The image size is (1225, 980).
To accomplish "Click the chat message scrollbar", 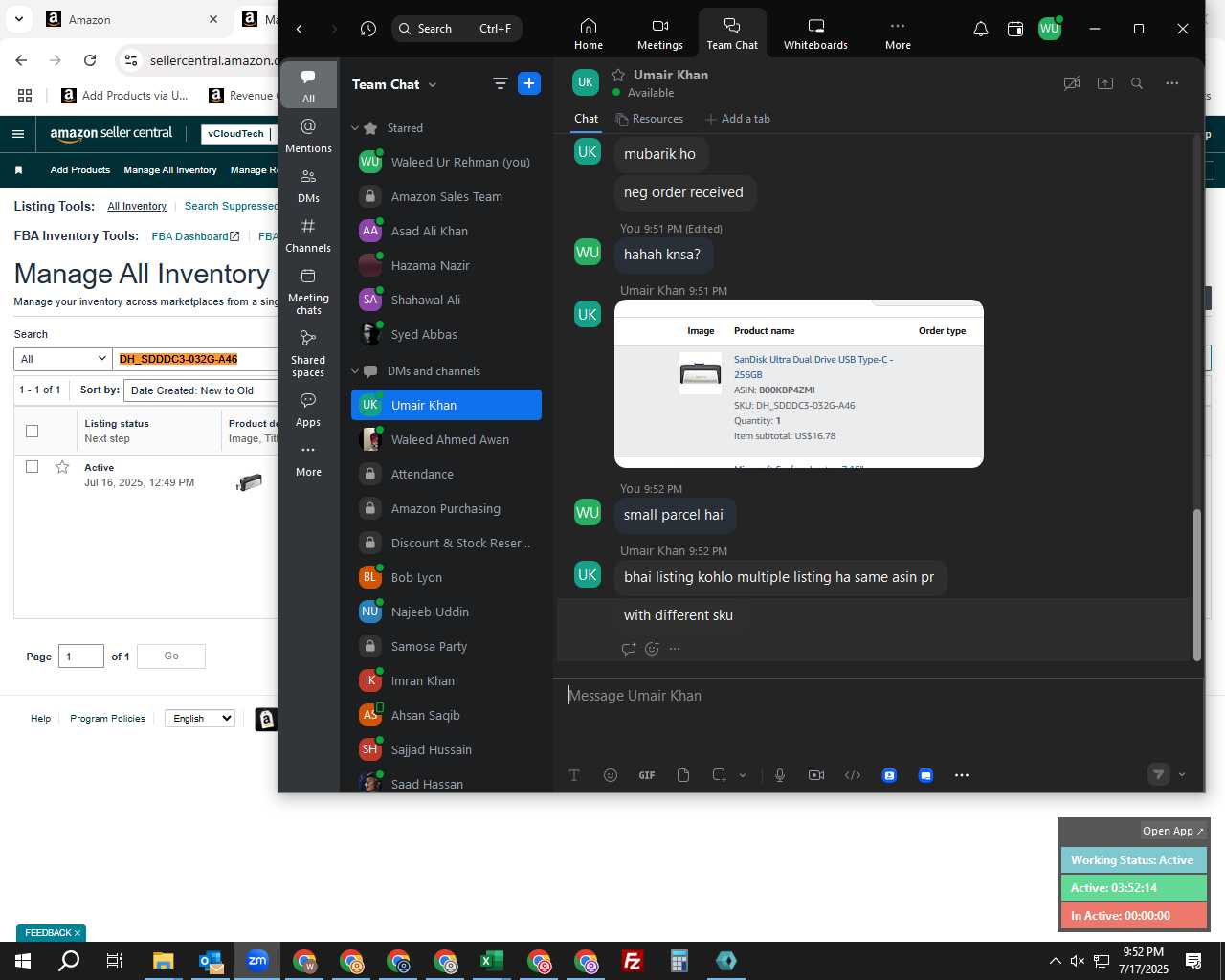I will click(x=1196, y=585).
